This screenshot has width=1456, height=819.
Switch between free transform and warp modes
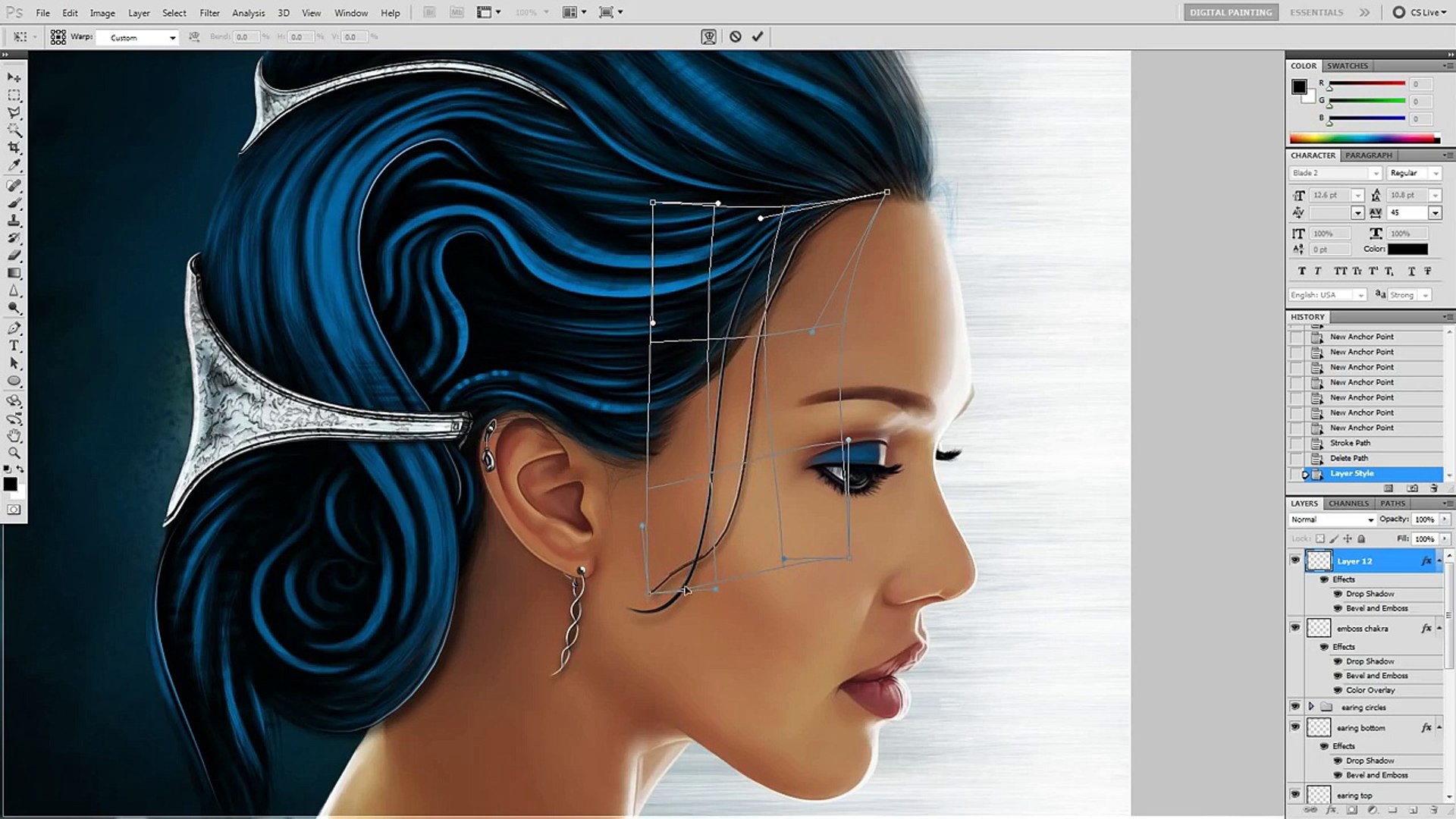tap(708, 36)
